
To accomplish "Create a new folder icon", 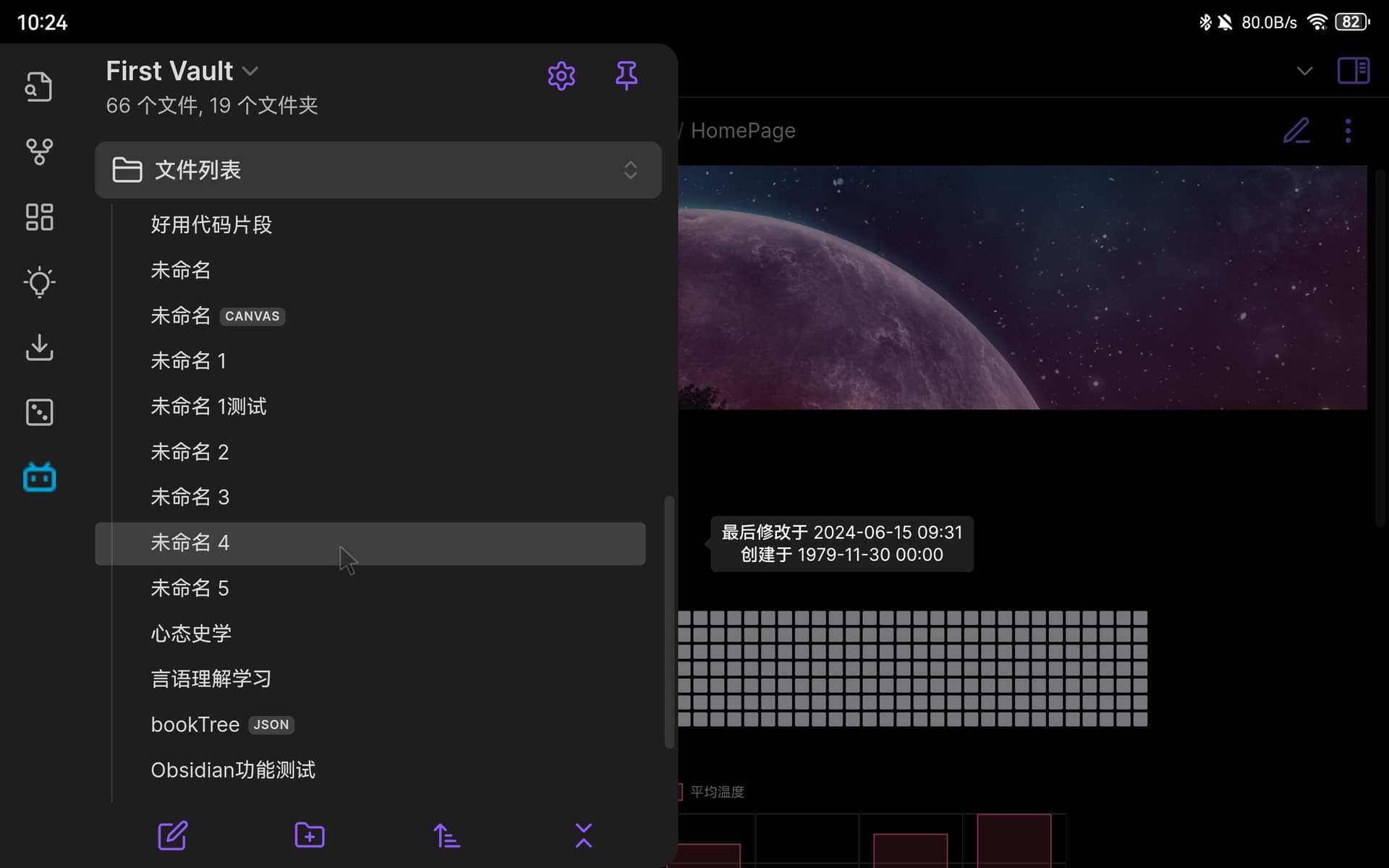I will pos(310,835).
